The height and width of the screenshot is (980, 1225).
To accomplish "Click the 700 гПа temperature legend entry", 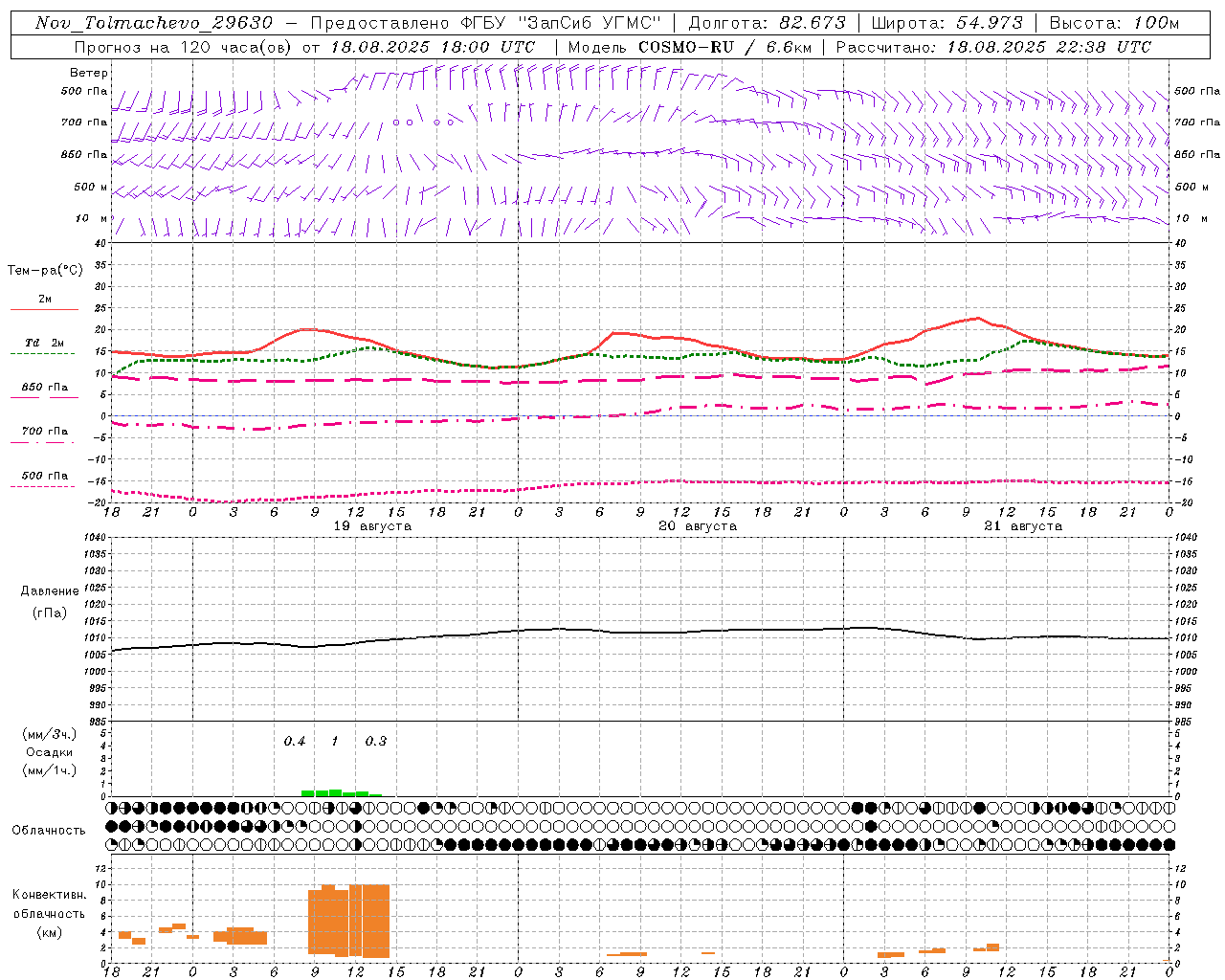I will [44, 432].
